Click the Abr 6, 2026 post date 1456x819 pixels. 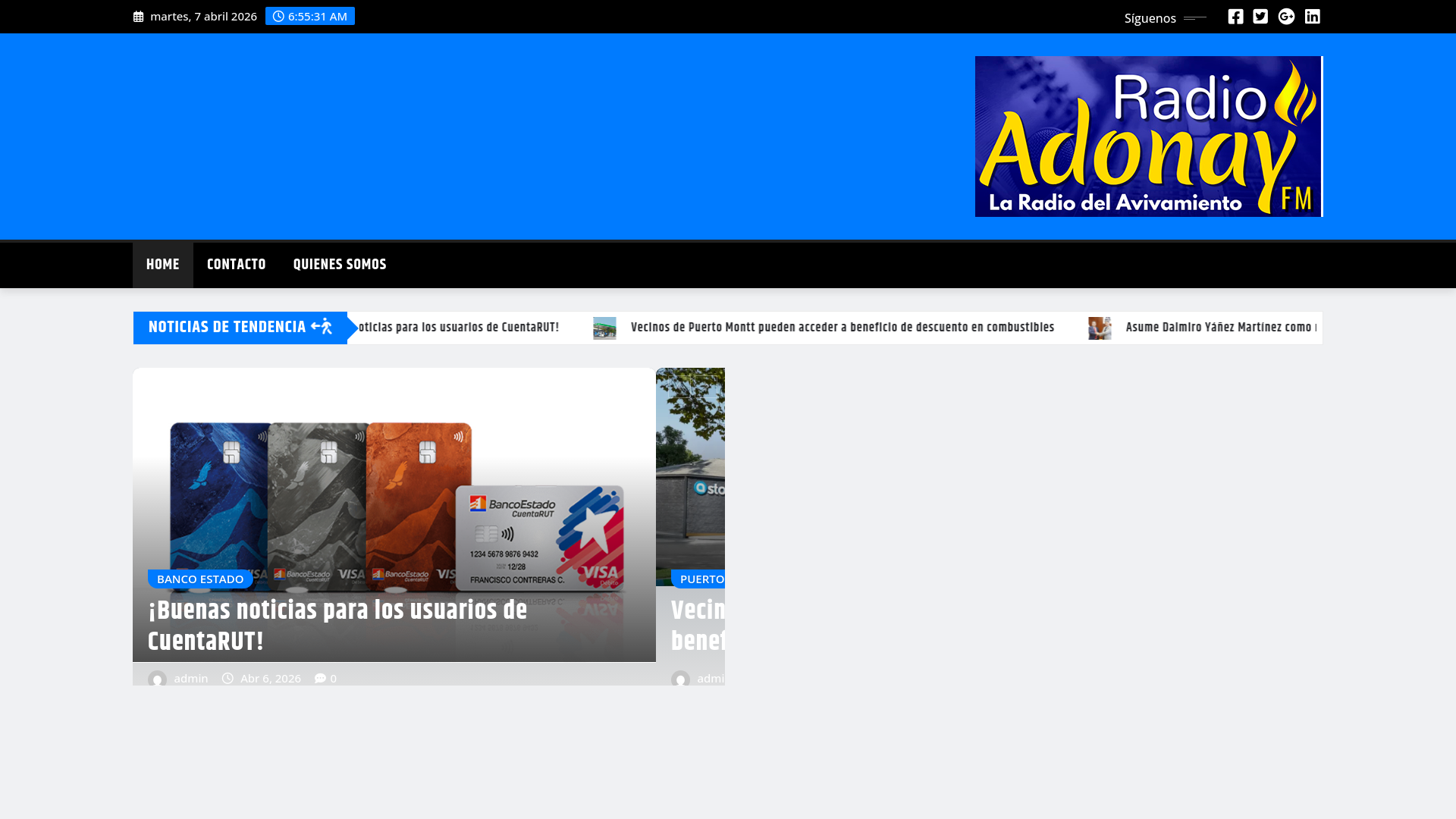coord(262,679)
